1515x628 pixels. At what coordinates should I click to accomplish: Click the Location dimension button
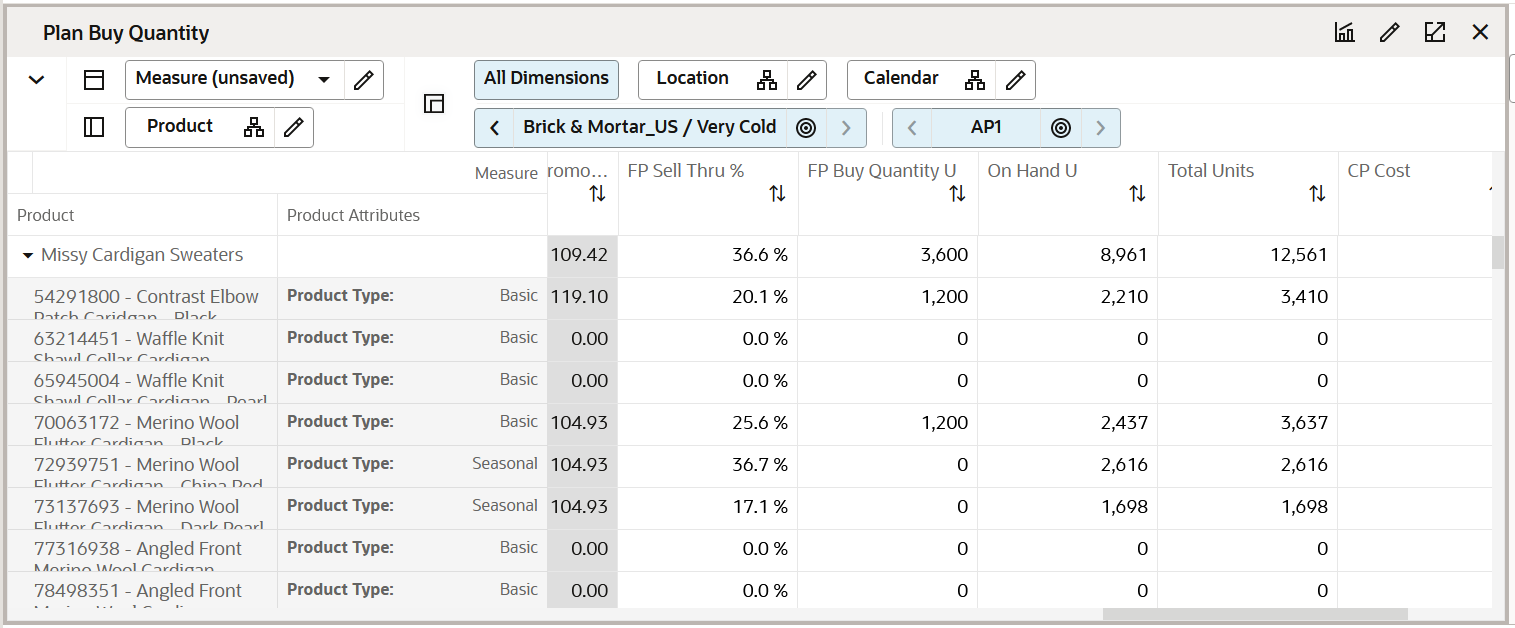(x=692, y=79)
